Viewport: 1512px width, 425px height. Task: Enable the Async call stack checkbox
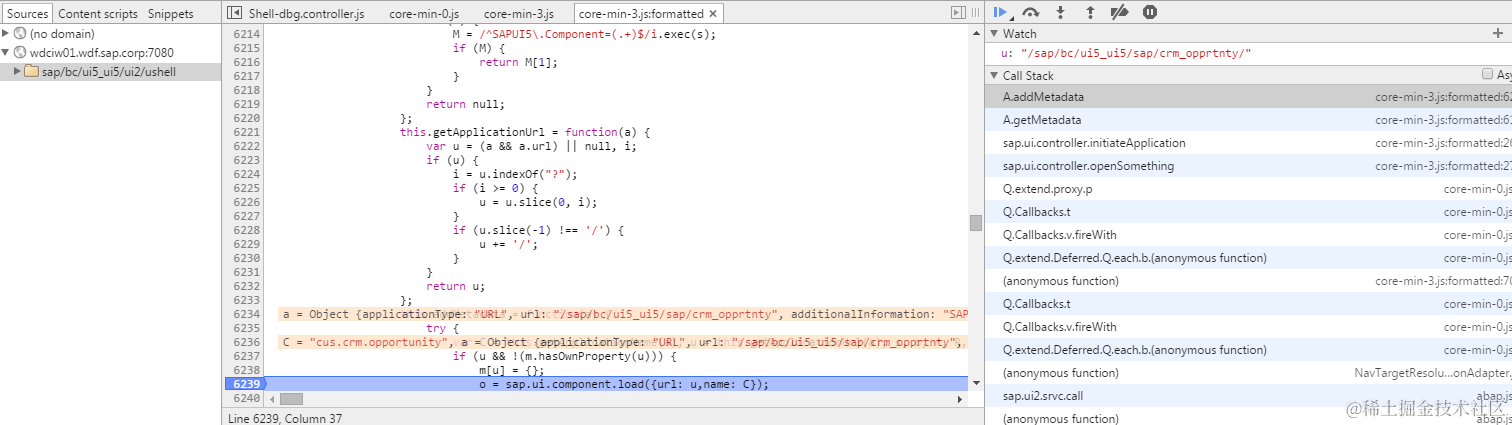(1488, 75)
